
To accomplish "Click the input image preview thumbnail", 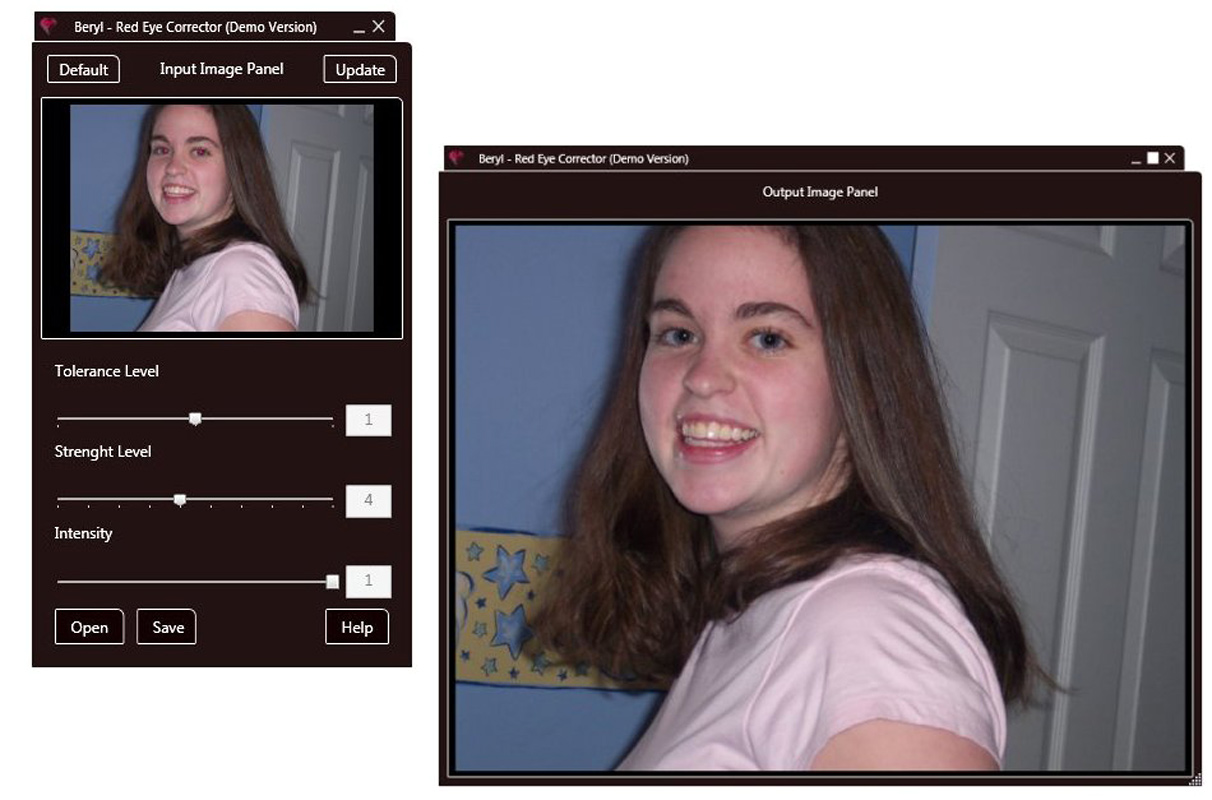I will pyautogui.click(x=222, y=218).
